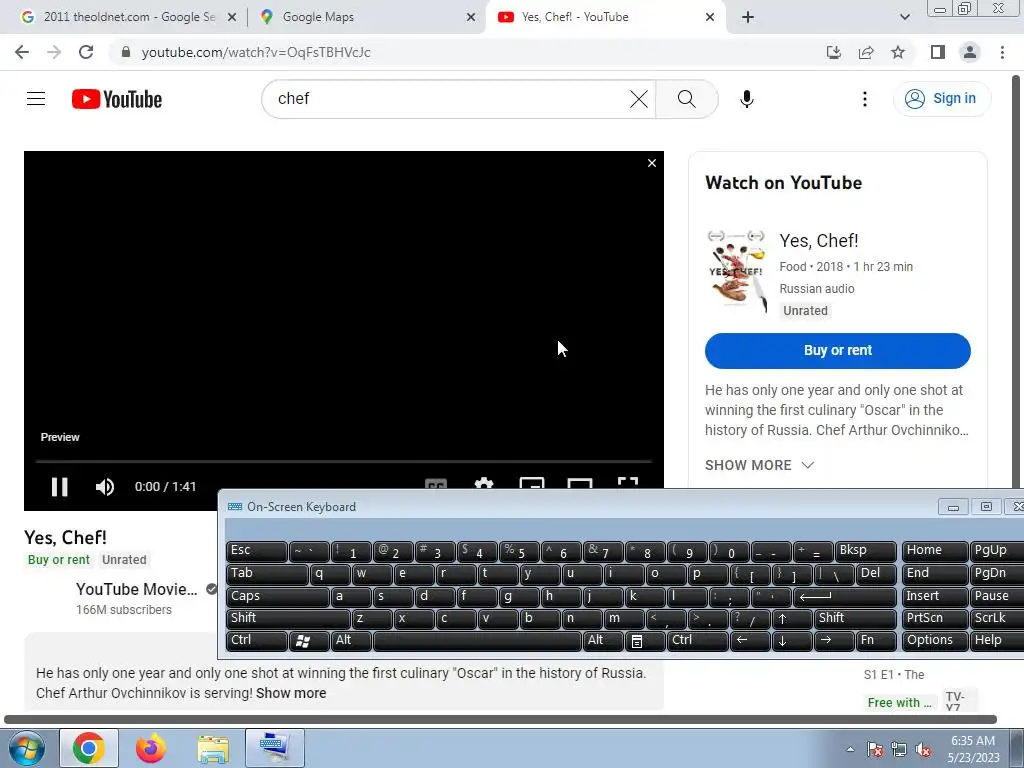Show hidden tray icons arrow

point(850,750)
